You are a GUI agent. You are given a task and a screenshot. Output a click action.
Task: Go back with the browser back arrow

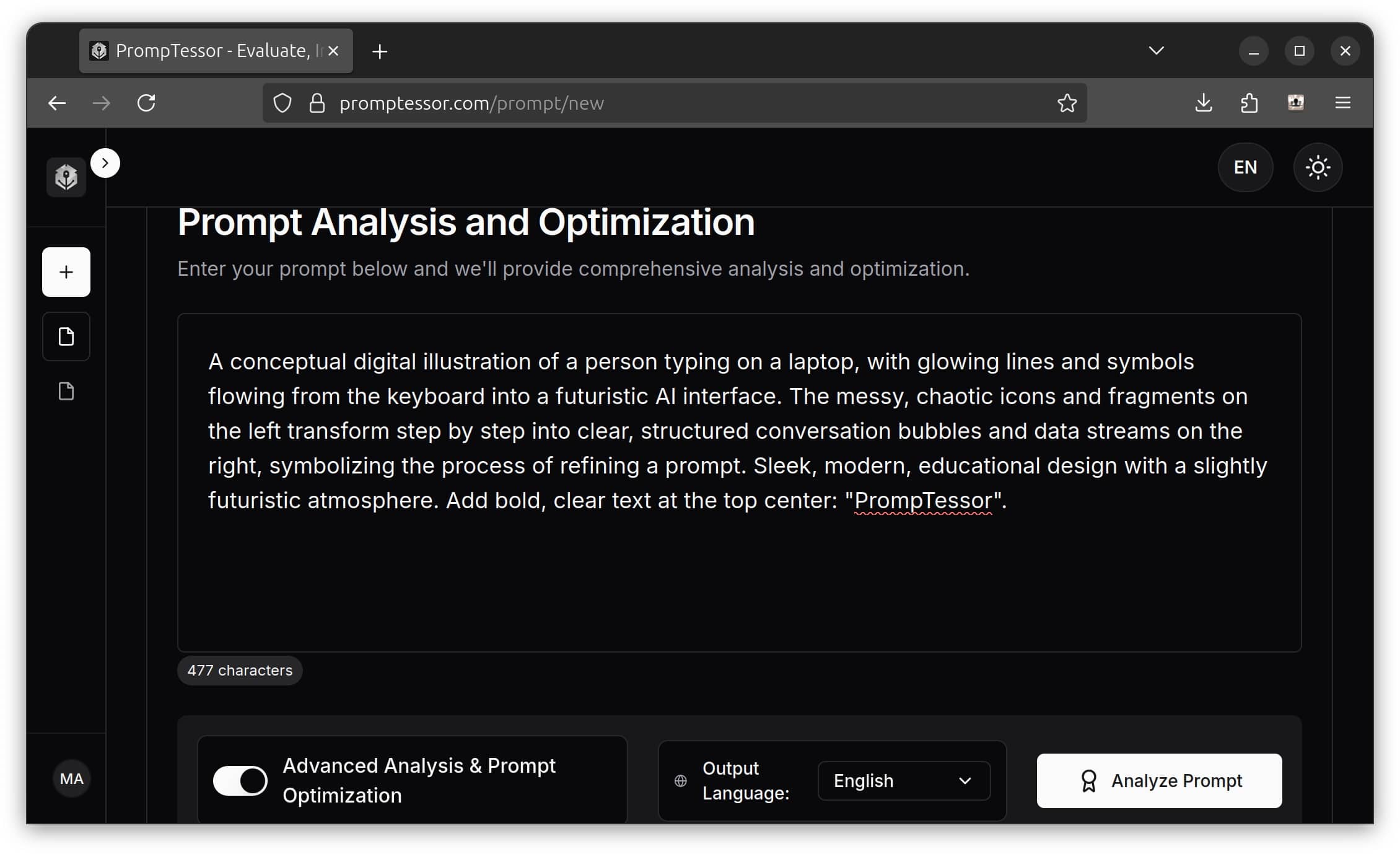point(57,103)
